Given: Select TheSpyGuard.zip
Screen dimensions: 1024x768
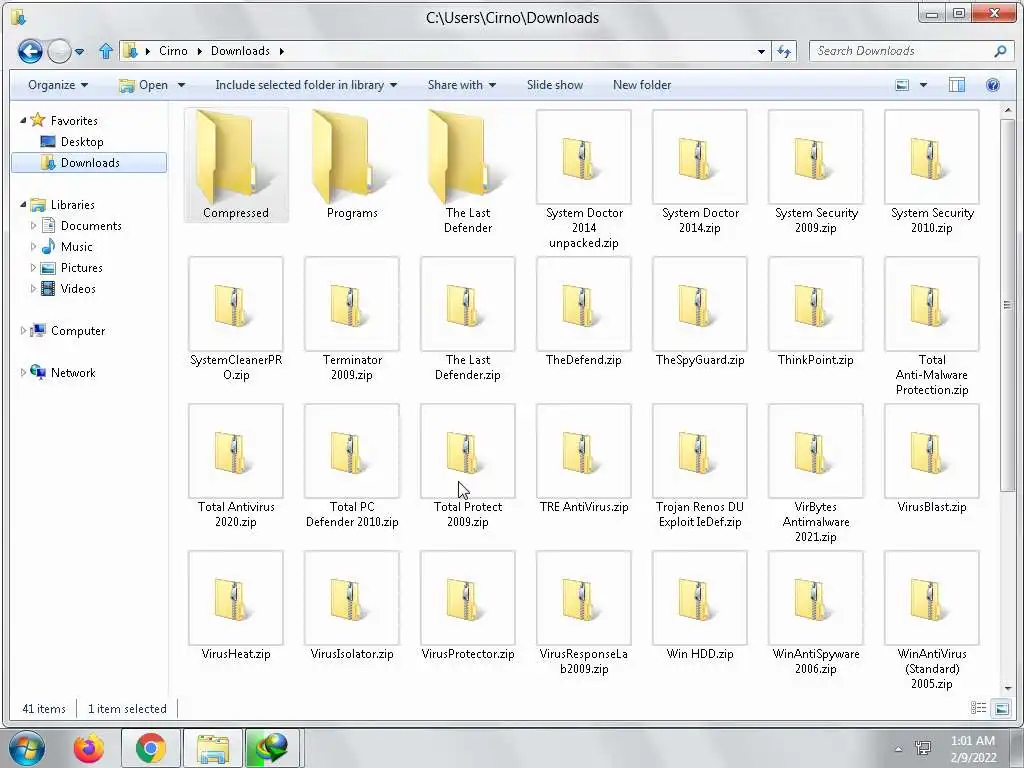Looking at the screenshot, I should coord(700,312).
